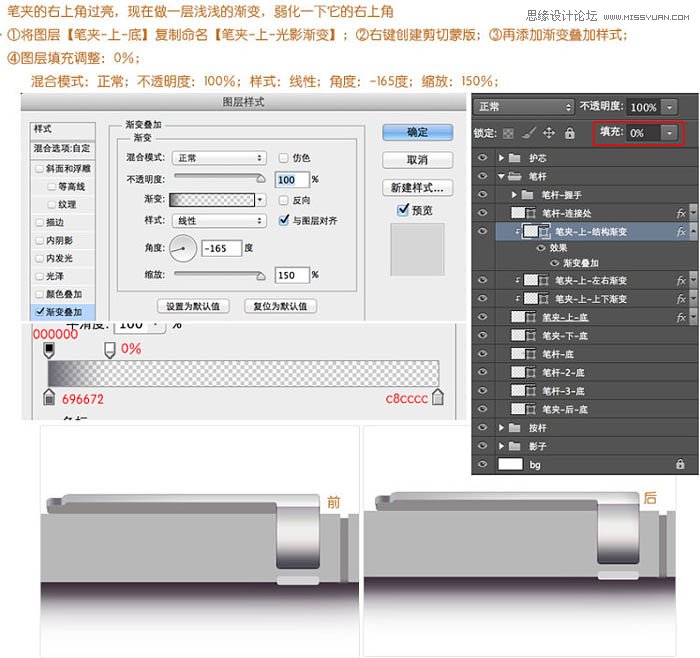Screen dimensions: 700x658
Task: Select the 0% opacity stop marker
Action: pos(110,350)
